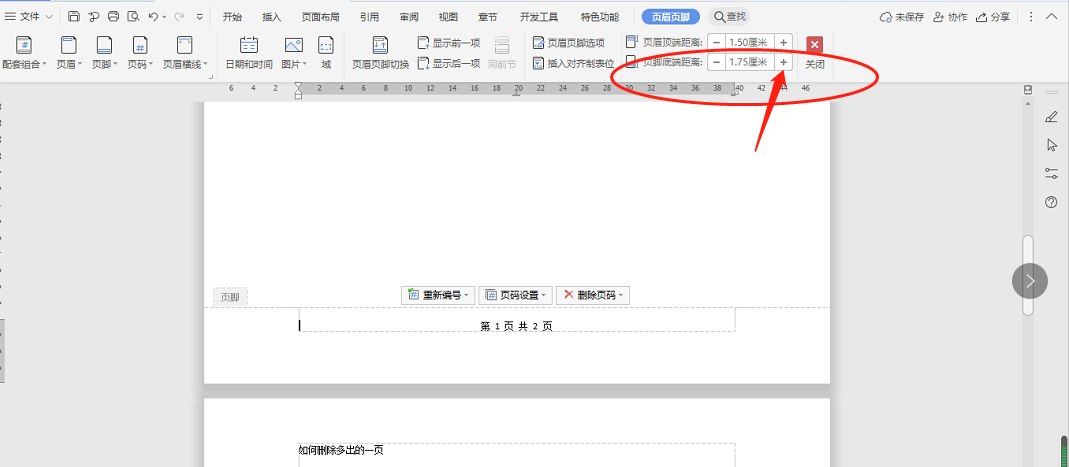Print the document via printer icon
This screenshot has width=1069, height=467.
(113, 16)
